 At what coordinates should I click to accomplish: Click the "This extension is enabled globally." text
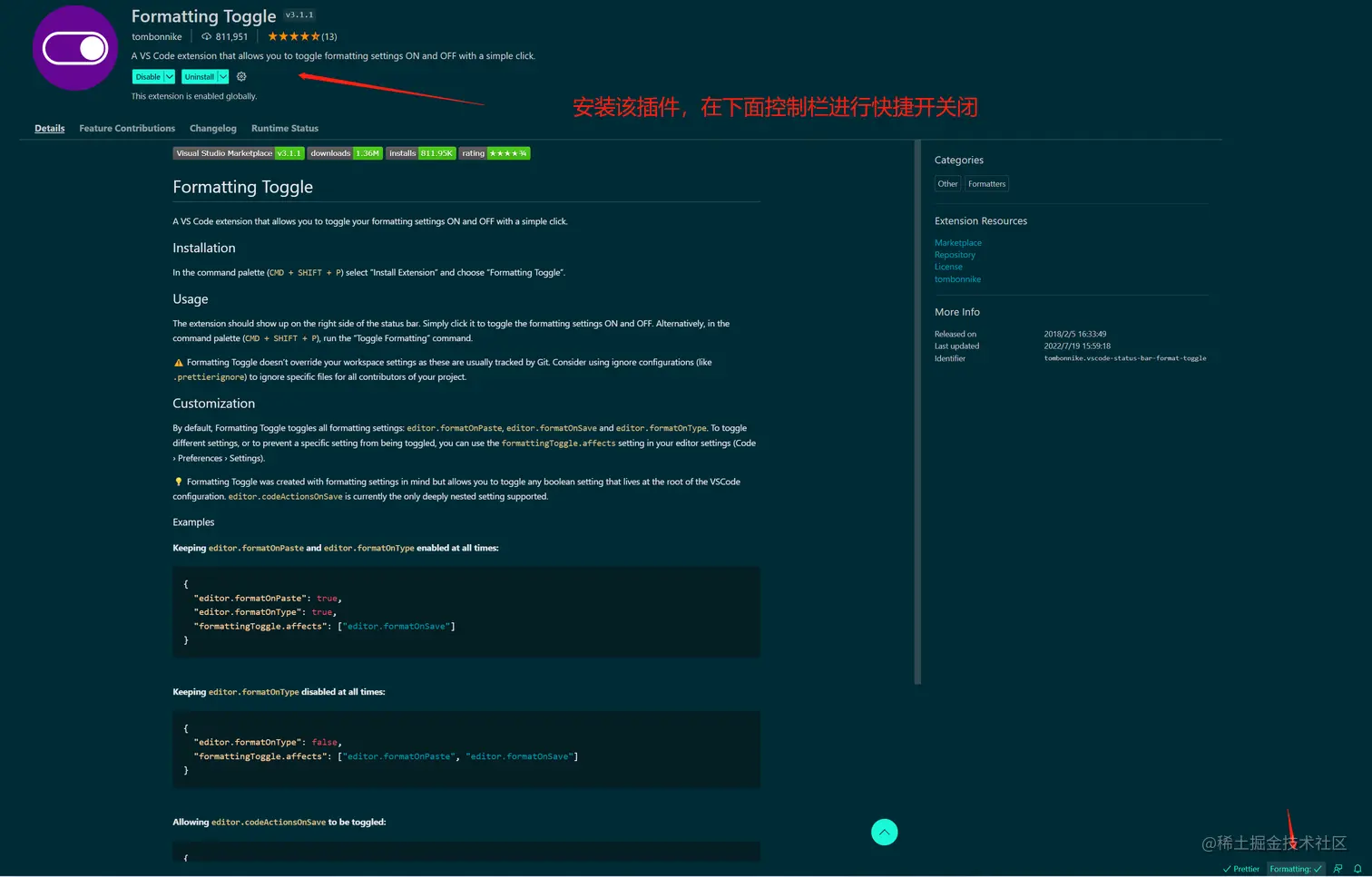(x=194, y=96)
